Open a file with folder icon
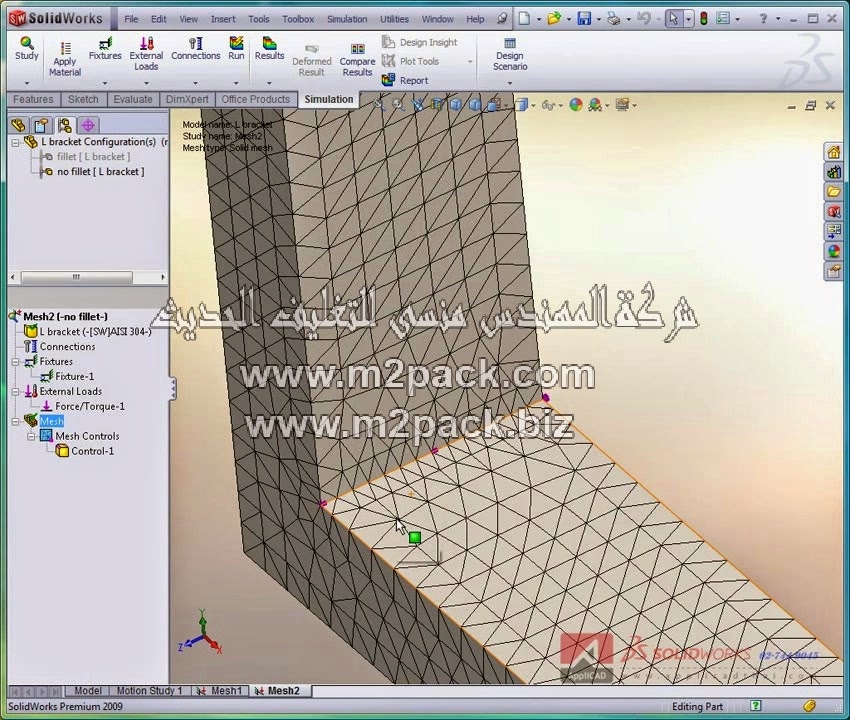Screen dimensions: 850x720 point(553,18)
